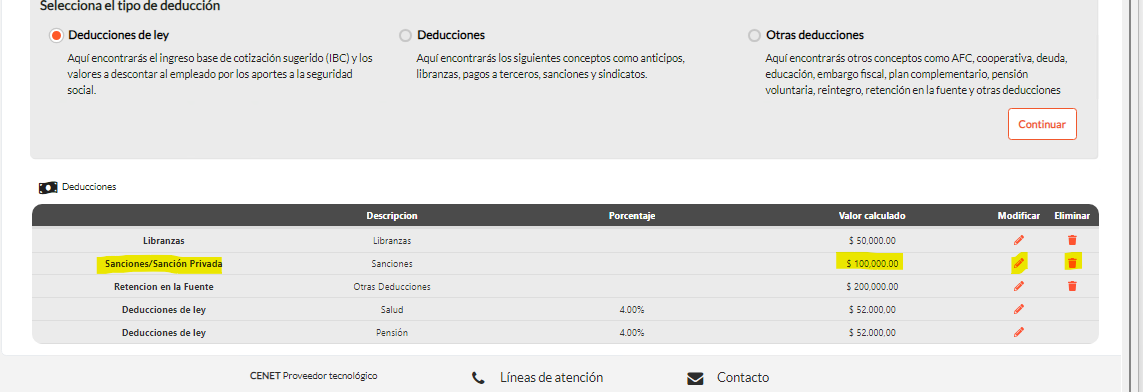Click the Descripcion column header
Image resolution: width=1143 pixels, height=392 pixels.
tap(392, 216)
